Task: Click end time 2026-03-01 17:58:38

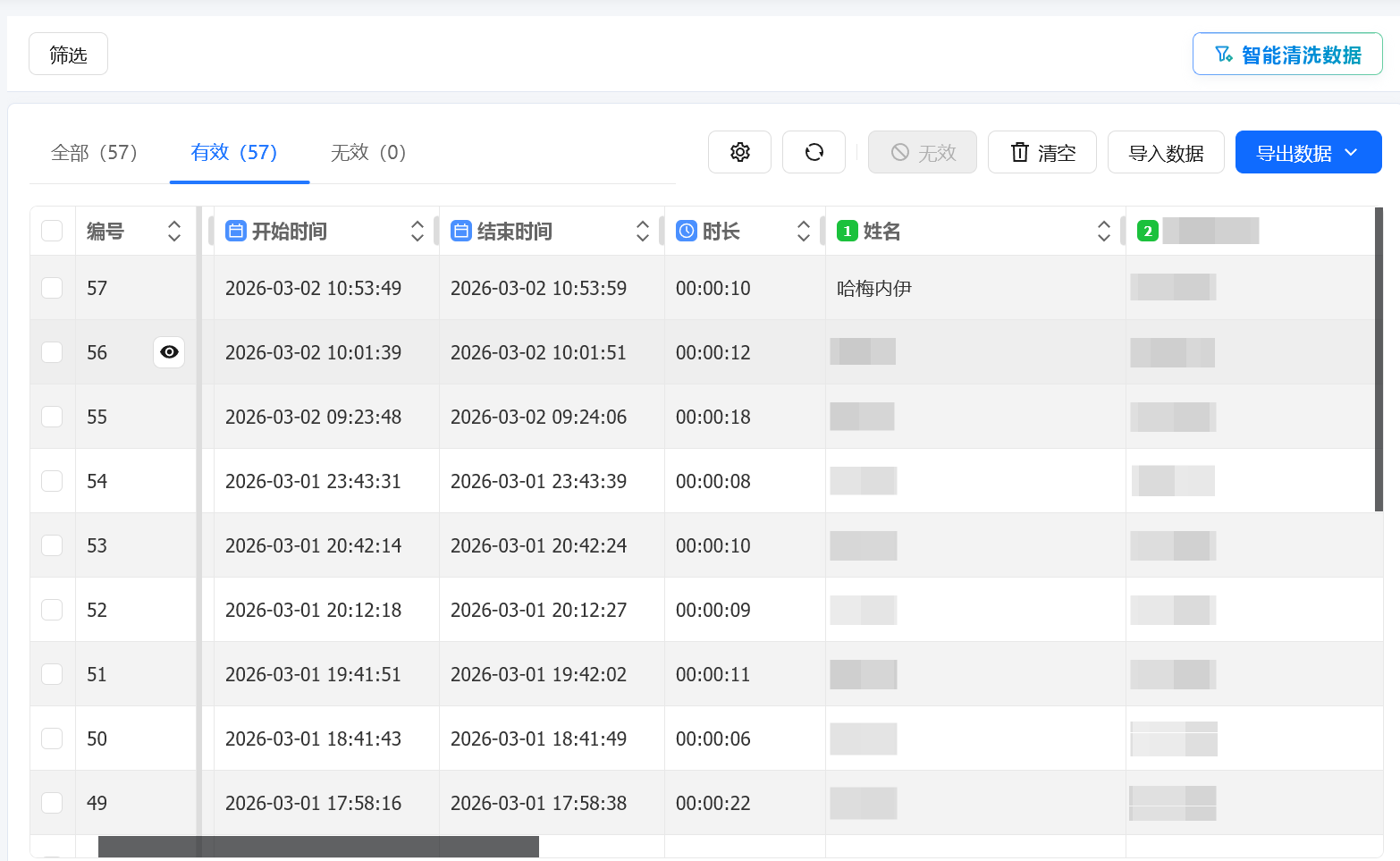Action: click(x=538, y=803)
